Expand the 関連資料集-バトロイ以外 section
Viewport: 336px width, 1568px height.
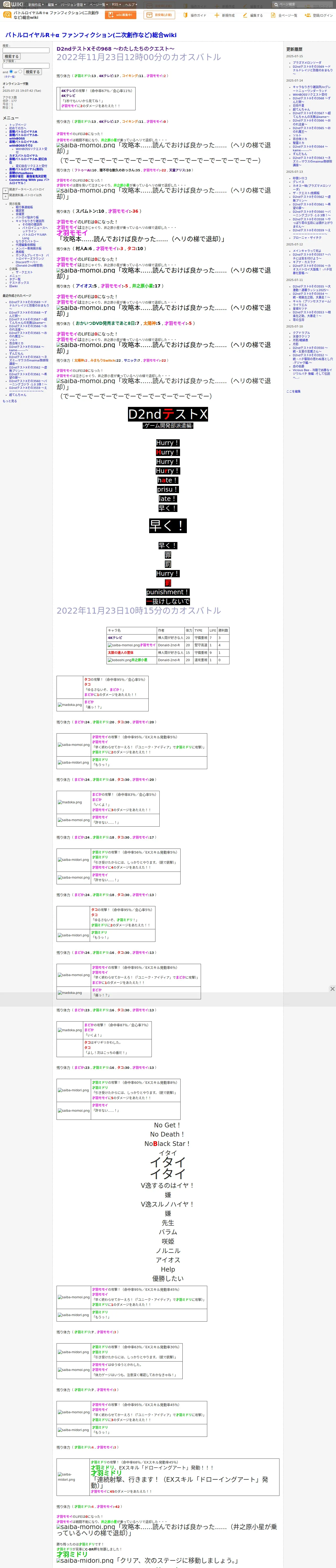pyautogui.click(x=5, y=196)
